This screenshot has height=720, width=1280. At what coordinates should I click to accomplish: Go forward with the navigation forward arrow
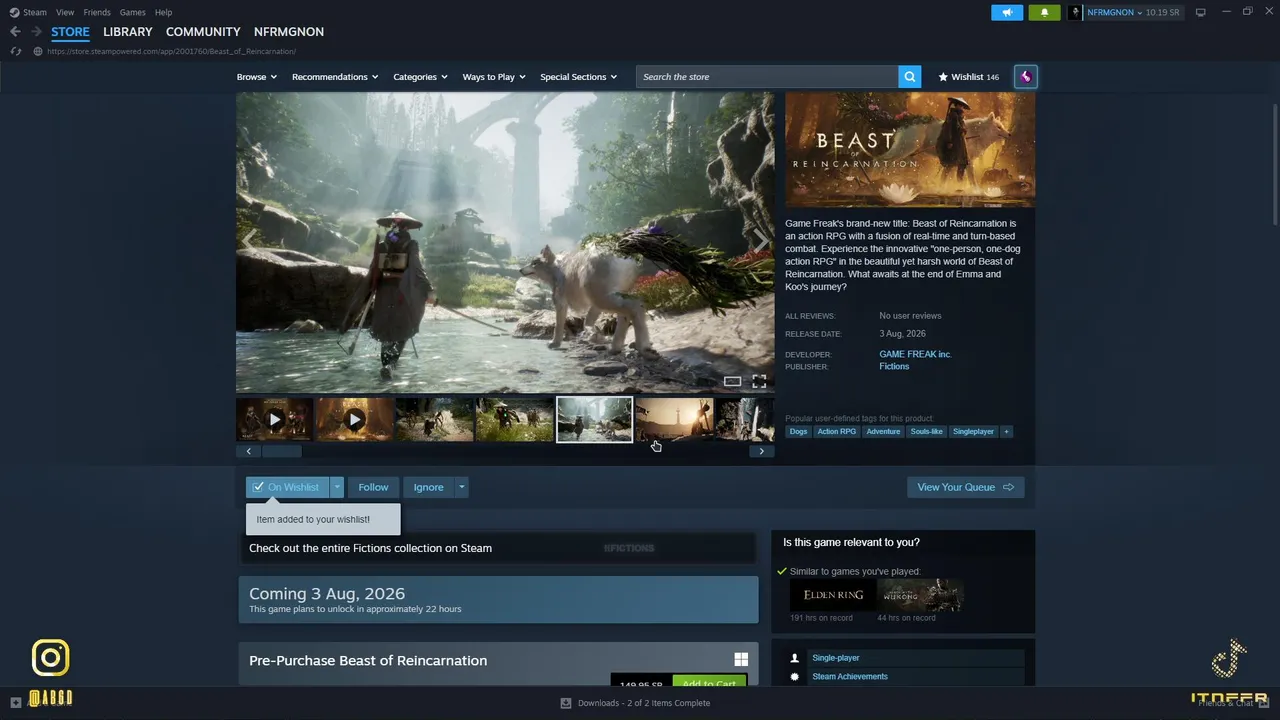[x=36, y=32]
